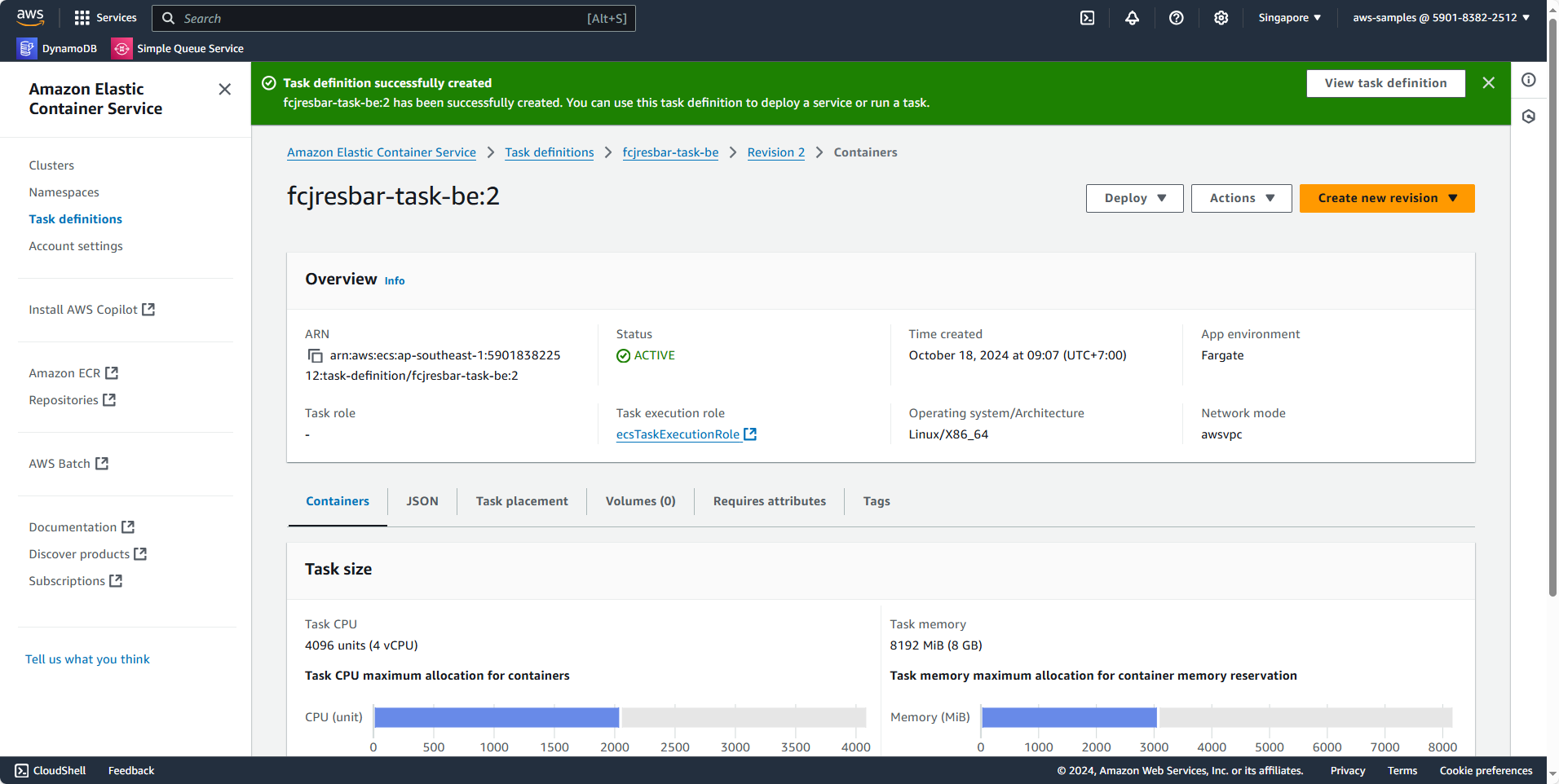The width and height of the screenshot is (1559, 784).
Task: Open the AWS home logo
Action: [x=30, y=17]
